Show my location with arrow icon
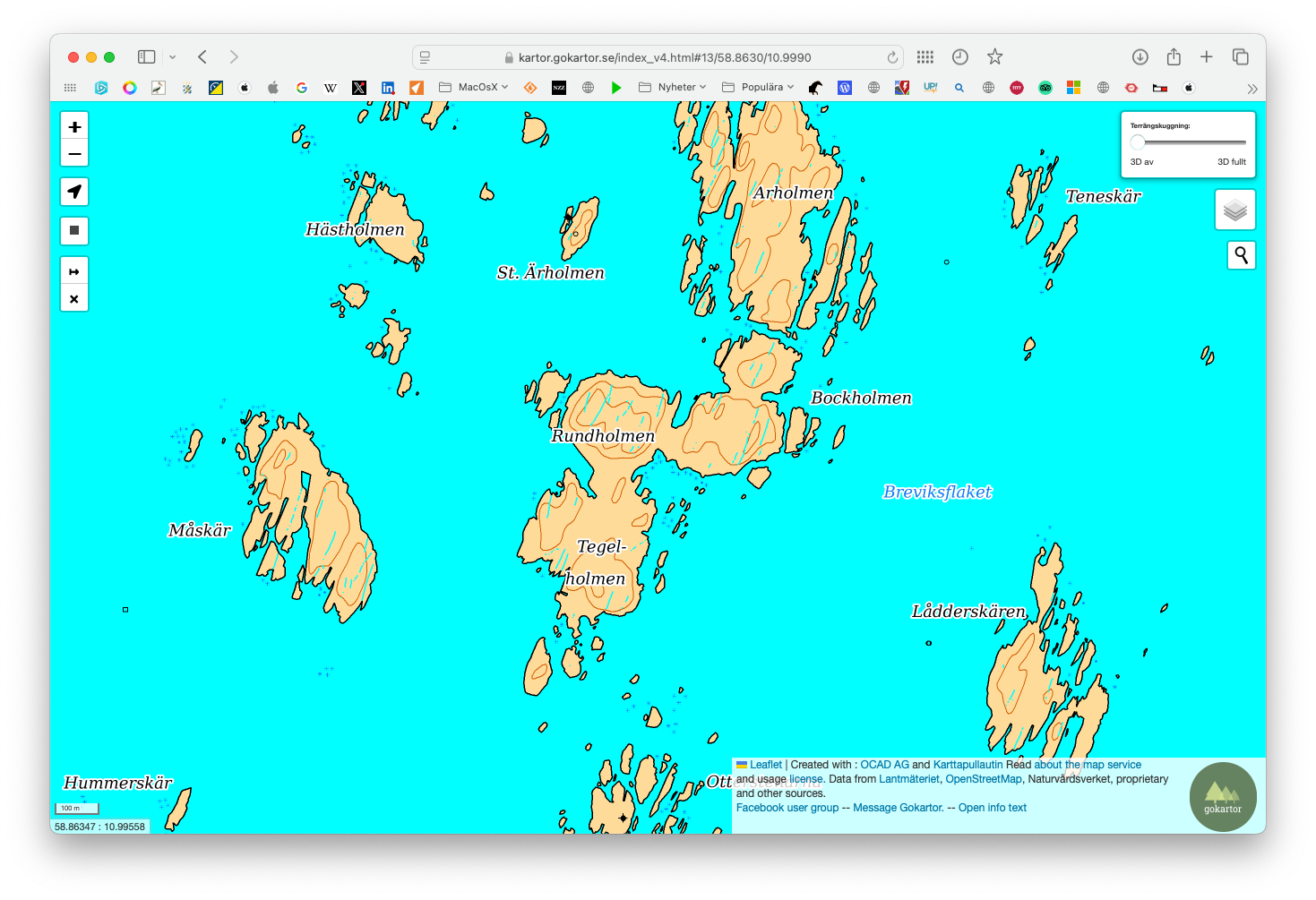This screenshot has width=1316, height=900. tap(74, 192)
